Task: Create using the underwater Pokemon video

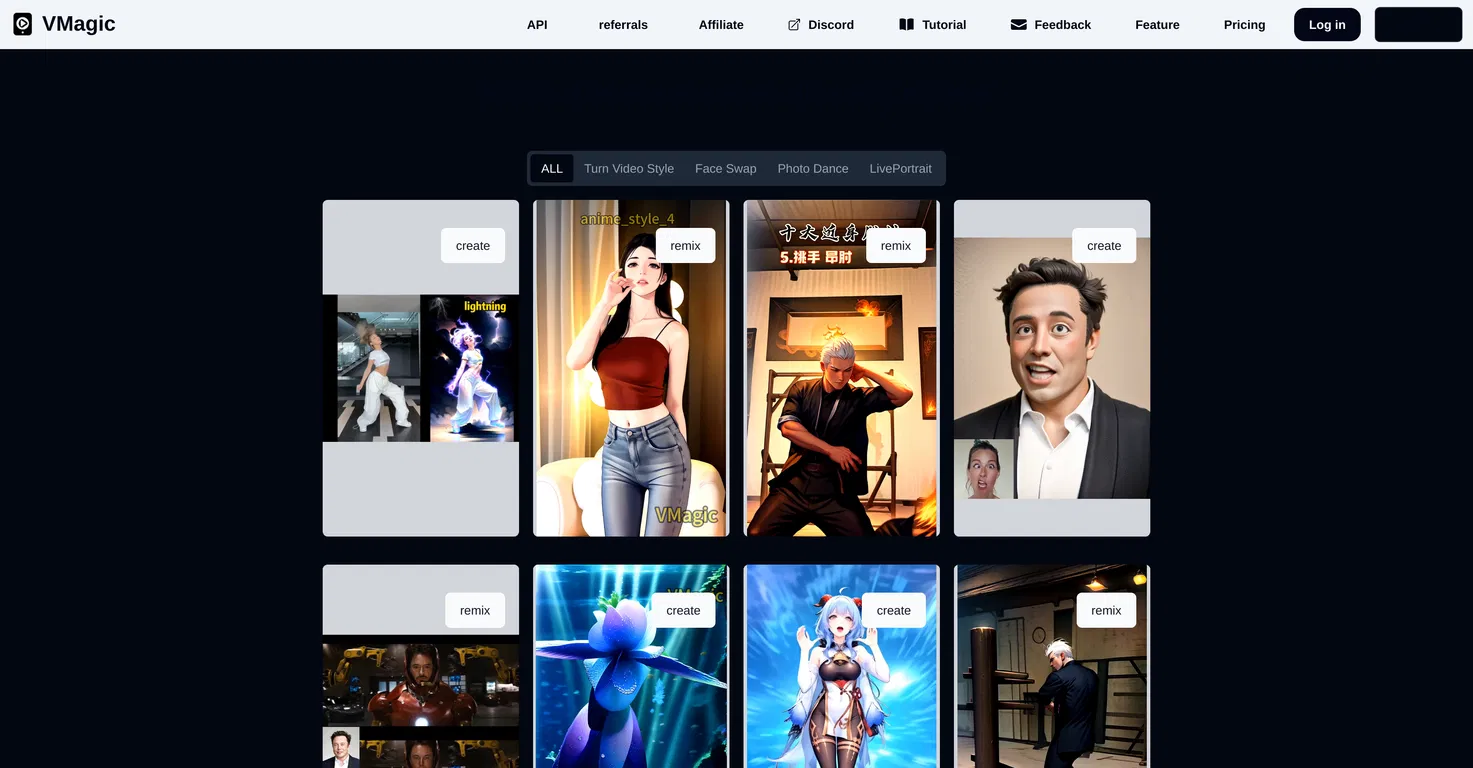Action: click(x=683, y=610)
